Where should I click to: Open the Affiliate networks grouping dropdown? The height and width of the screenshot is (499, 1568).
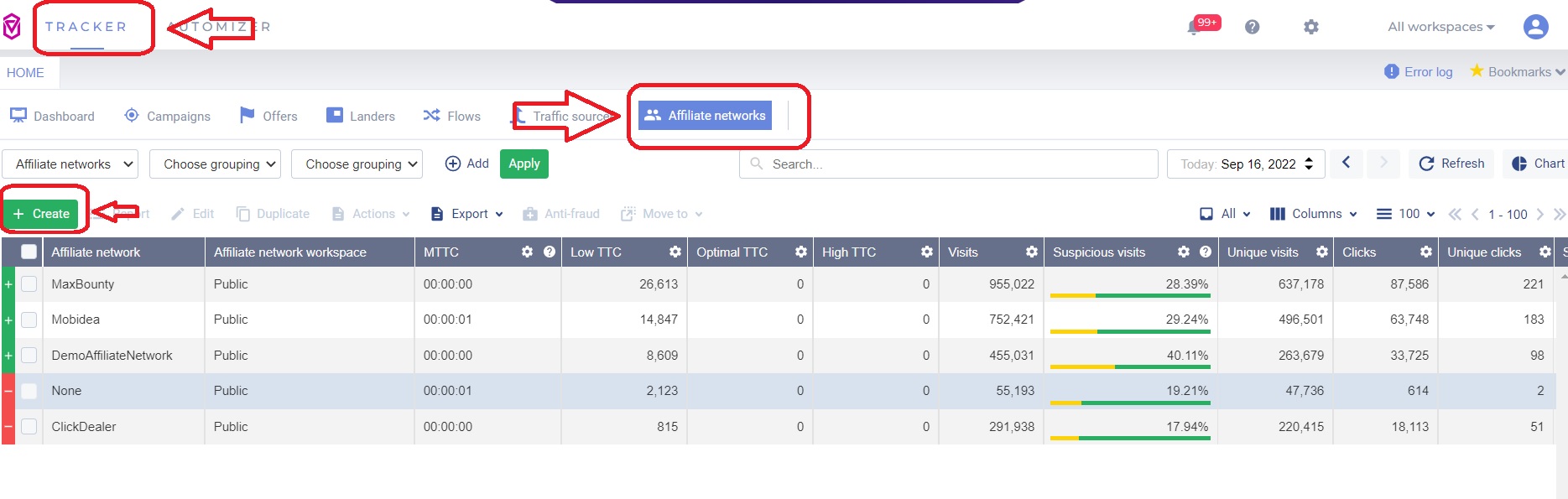pos(70,164)
